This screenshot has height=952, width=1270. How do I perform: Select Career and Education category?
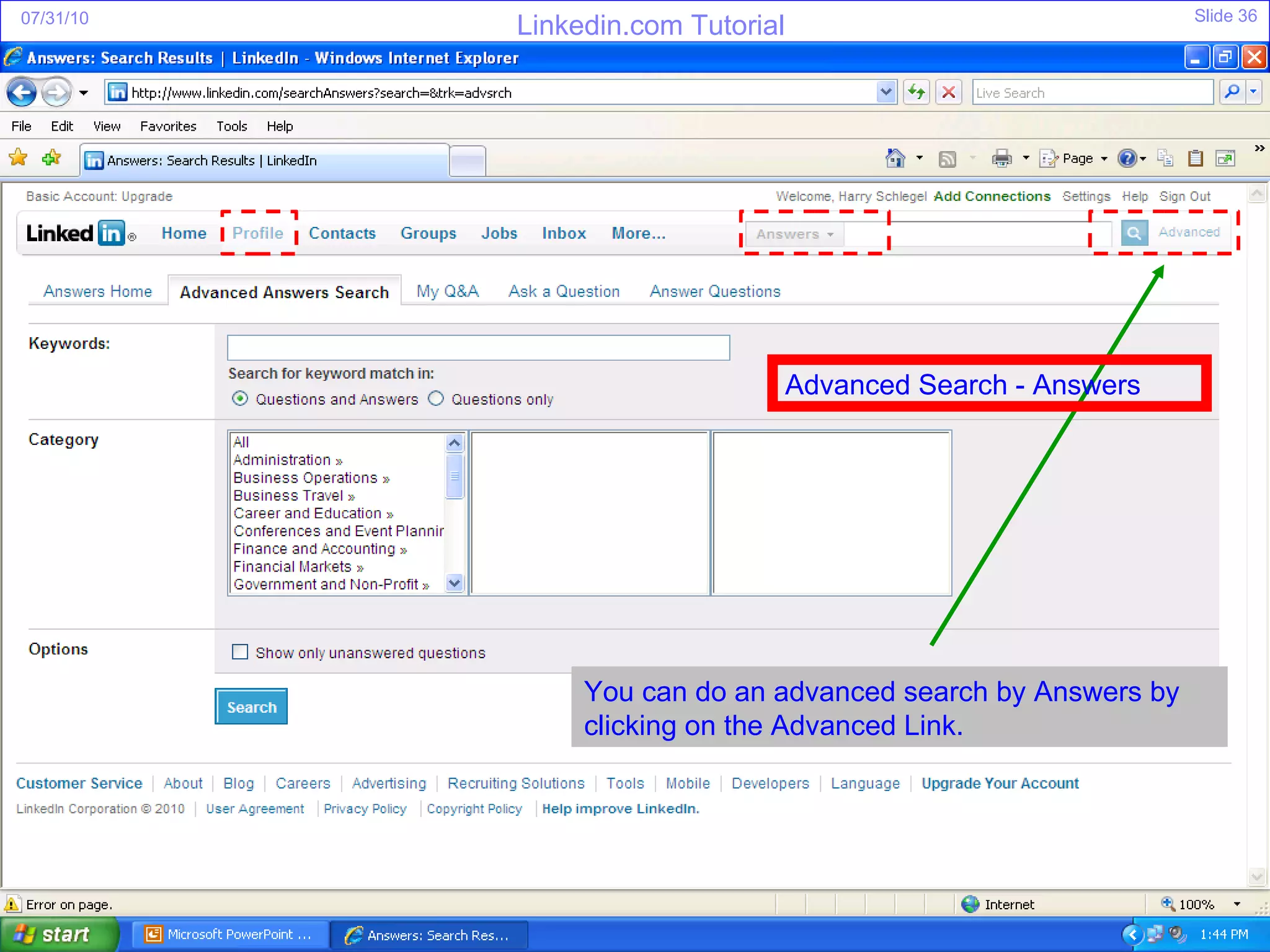[x=313, y=513]
